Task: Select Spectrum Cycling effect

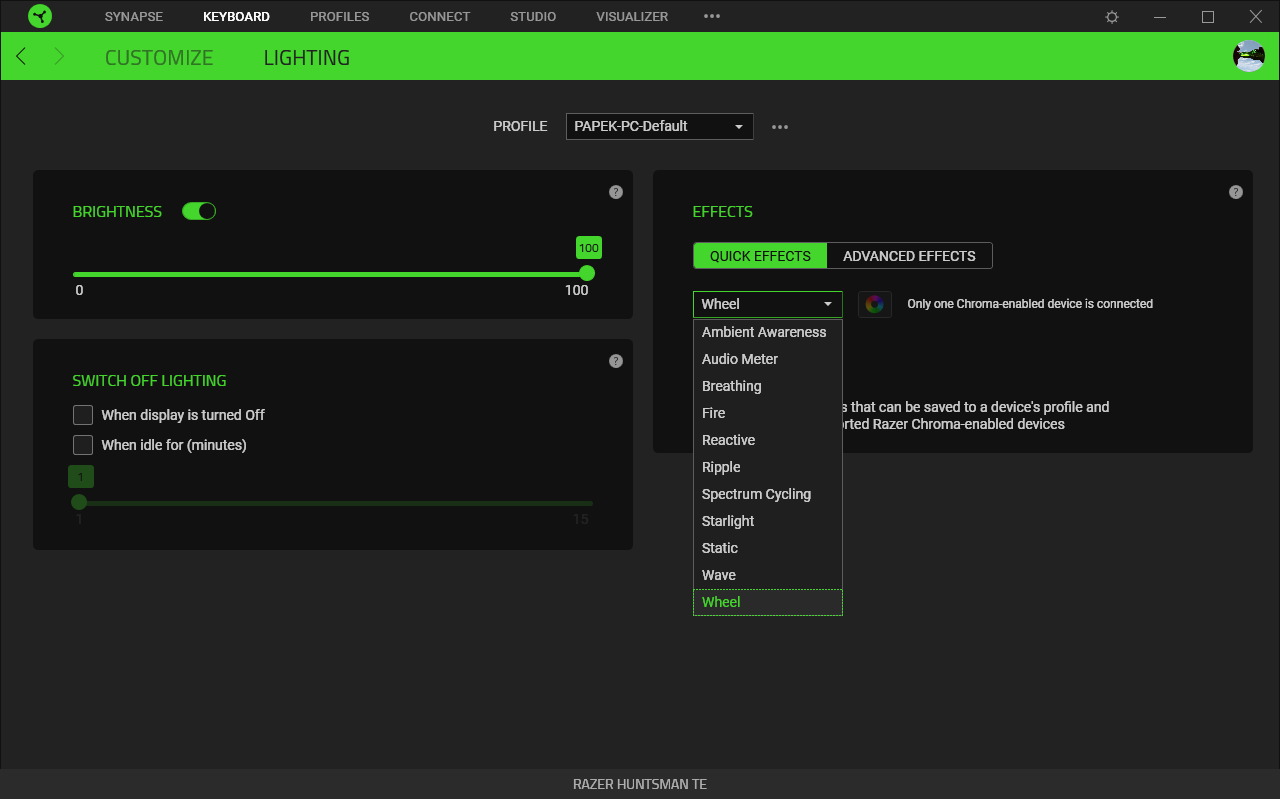Action: 768,494
